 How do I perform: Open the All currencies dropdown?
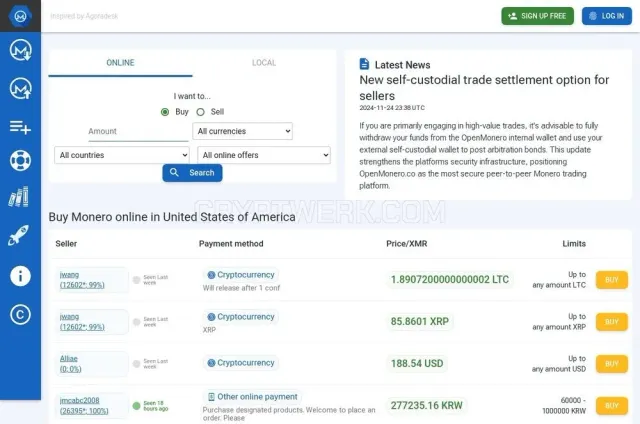pos(242,131)
